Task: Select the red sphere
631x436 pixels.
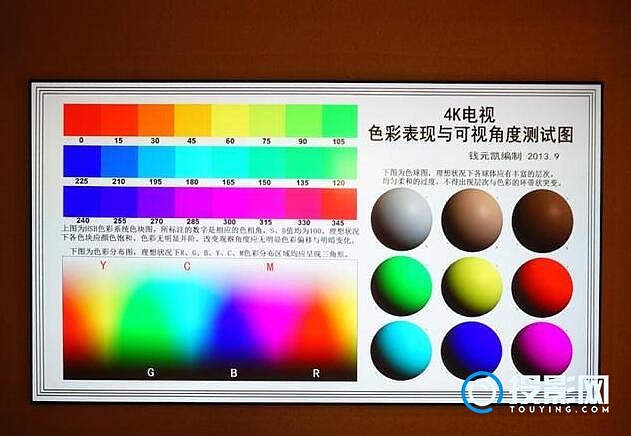Action: point(542,287)
